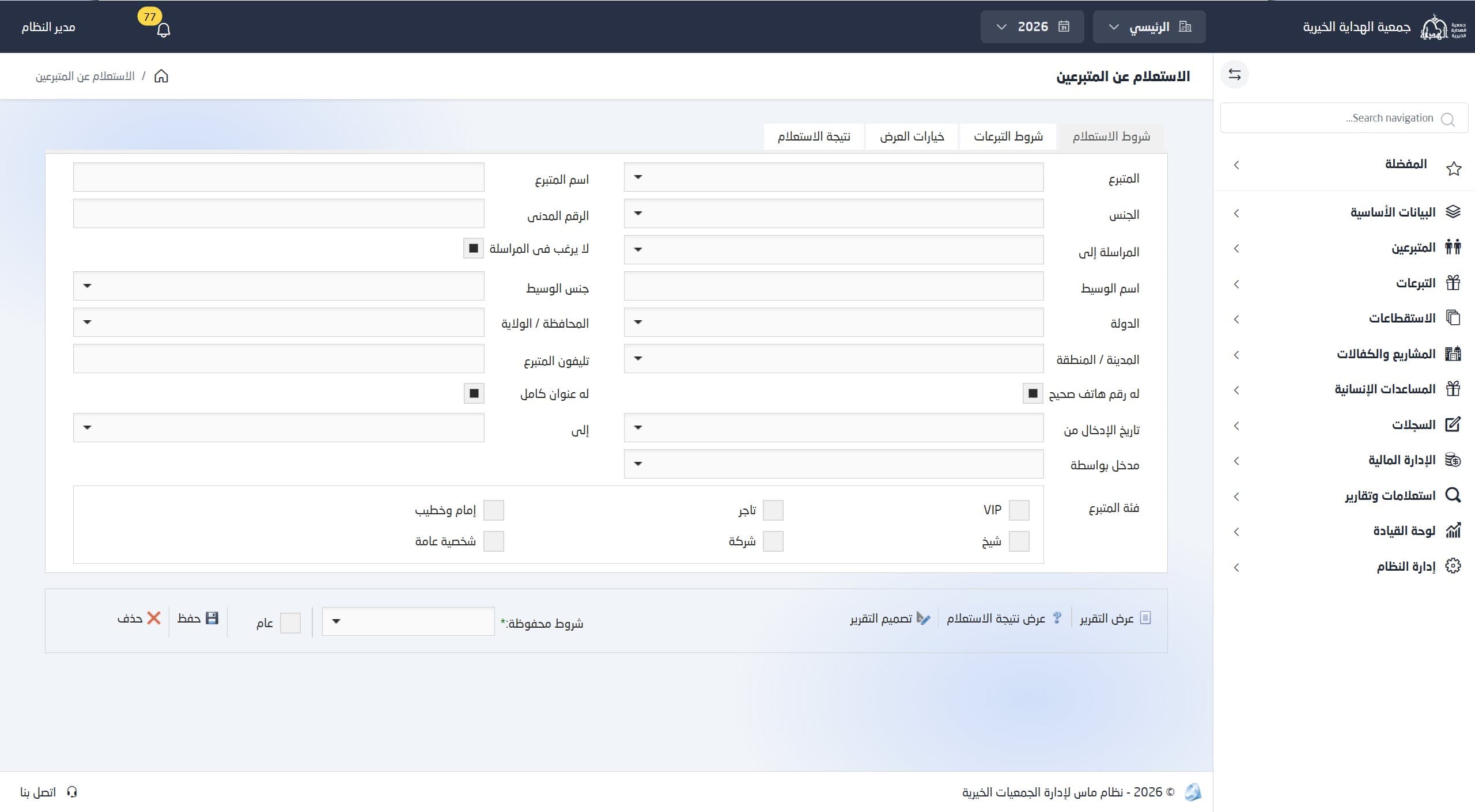Screen dimensions: 1475x812
Task: Click the financial management coins icon
Action: pyautogui.click(x=1453, y=460)
